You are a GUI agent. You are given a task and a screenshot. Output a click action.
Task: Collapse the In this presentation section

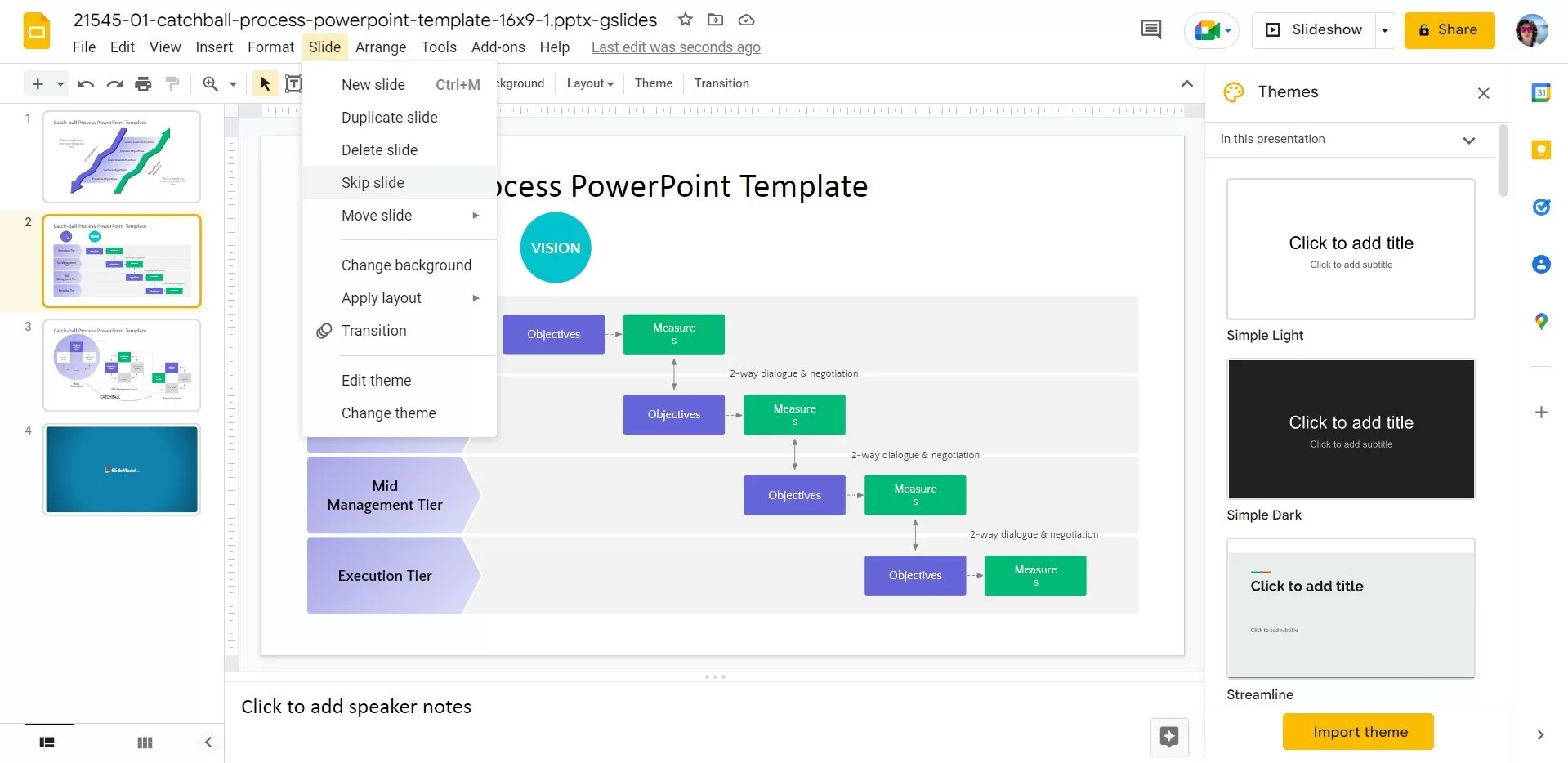[1468, 140]
